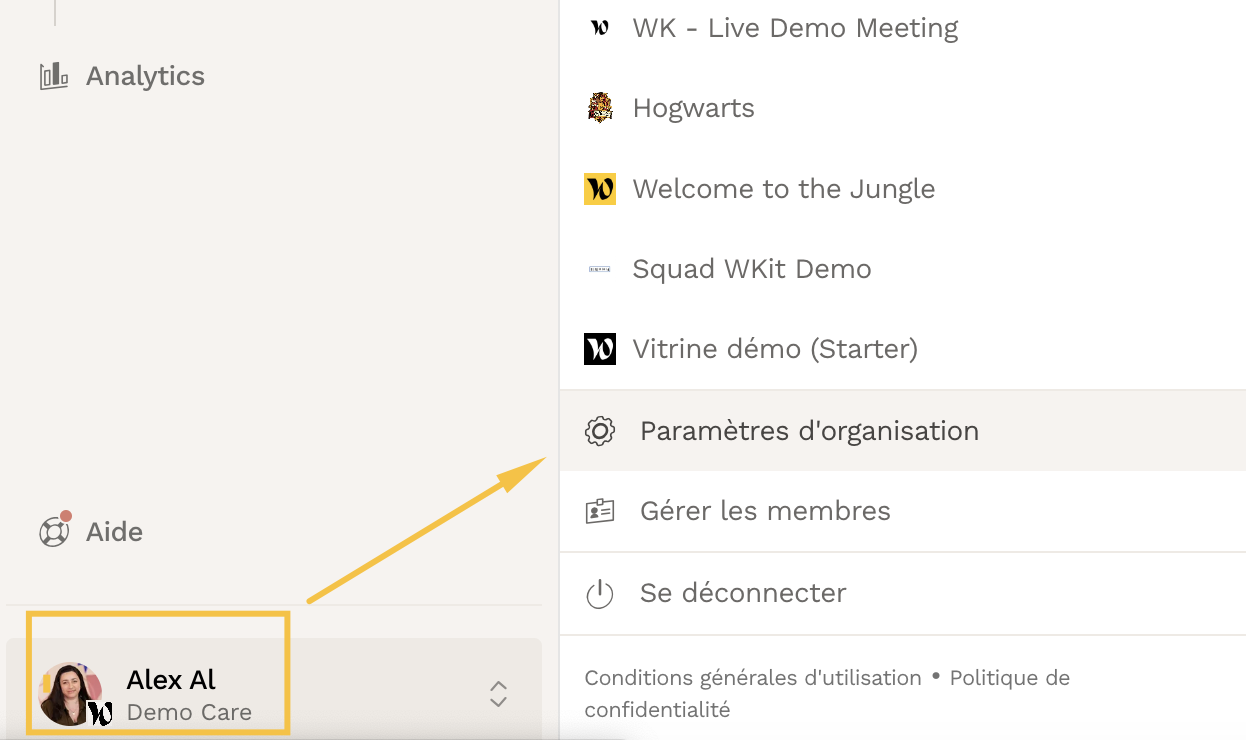Viewport: 1246px width, 740px height.
Task: Click the Hogwarts crest logo
Action: point(599,108)
